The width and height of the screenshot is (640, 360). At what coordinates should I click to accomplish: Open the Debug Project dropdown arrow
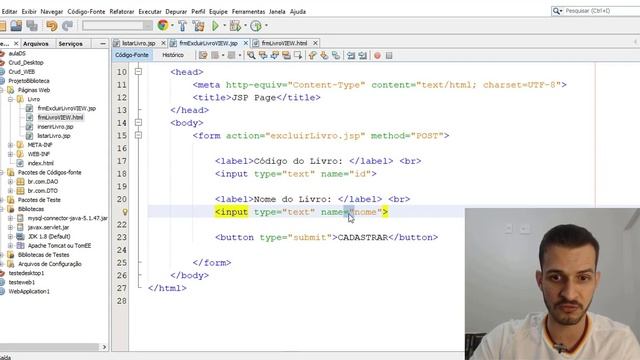point(245,26)
